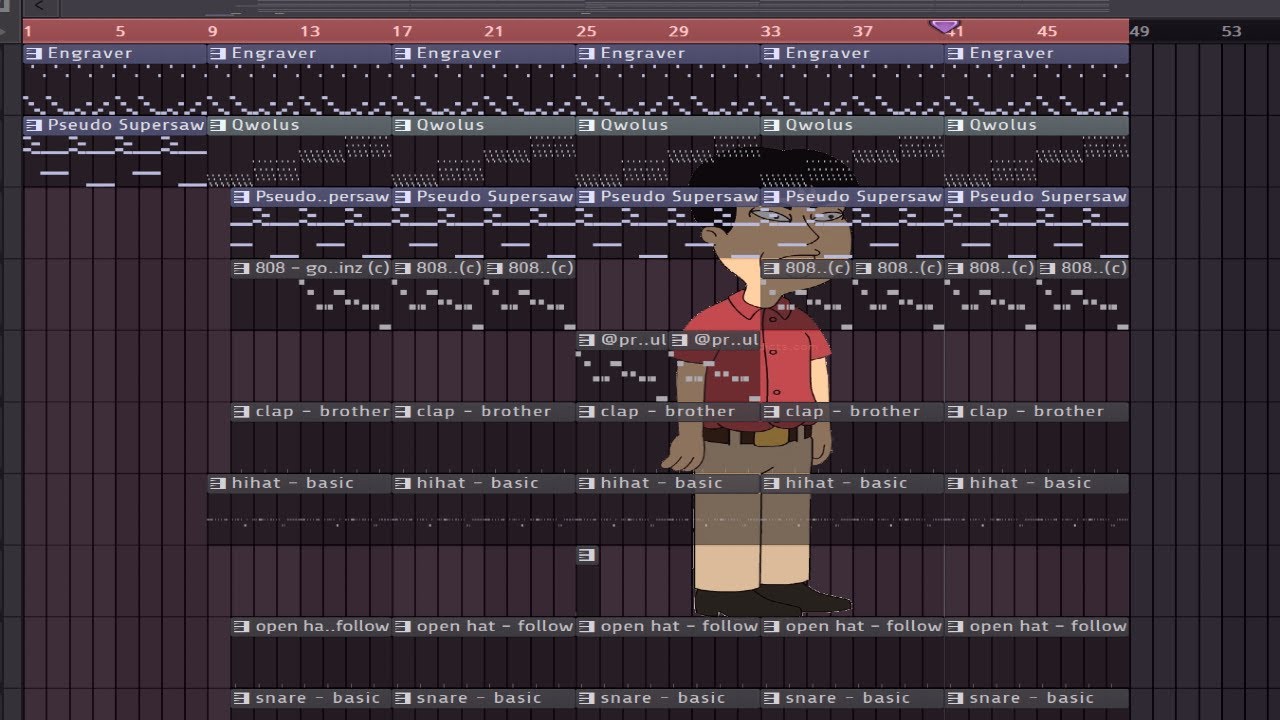Click the pattern icon of clap - brother at bar 17
Image resolution: width=1280 pixels, height=720 pixels.
point(402,411)
